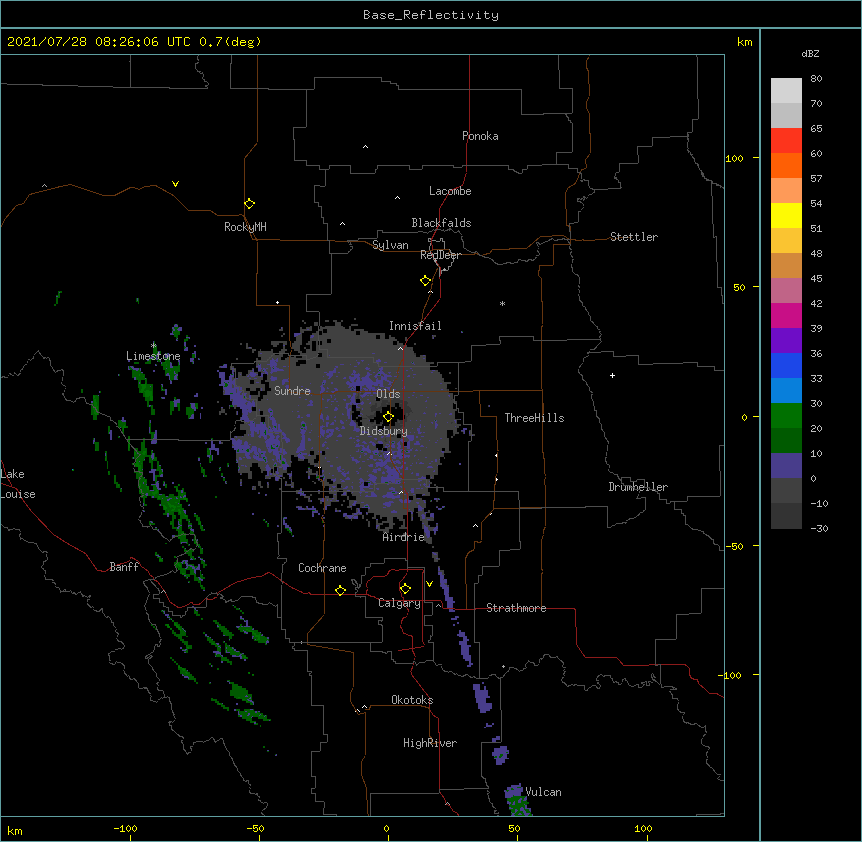The image size is (862, 842).
Task: Select the red 60-65 dBZ legend swatch
Action: 786,140
